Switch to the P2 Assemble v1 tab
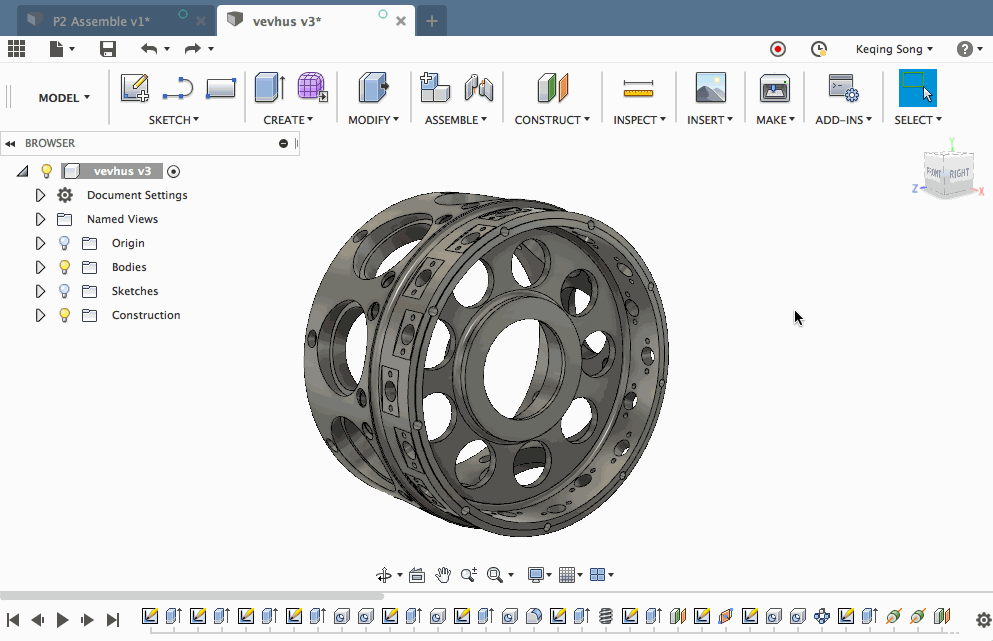The width and height of the screenshot is (993, 641). pyautogui.click(x=100, y=20)
